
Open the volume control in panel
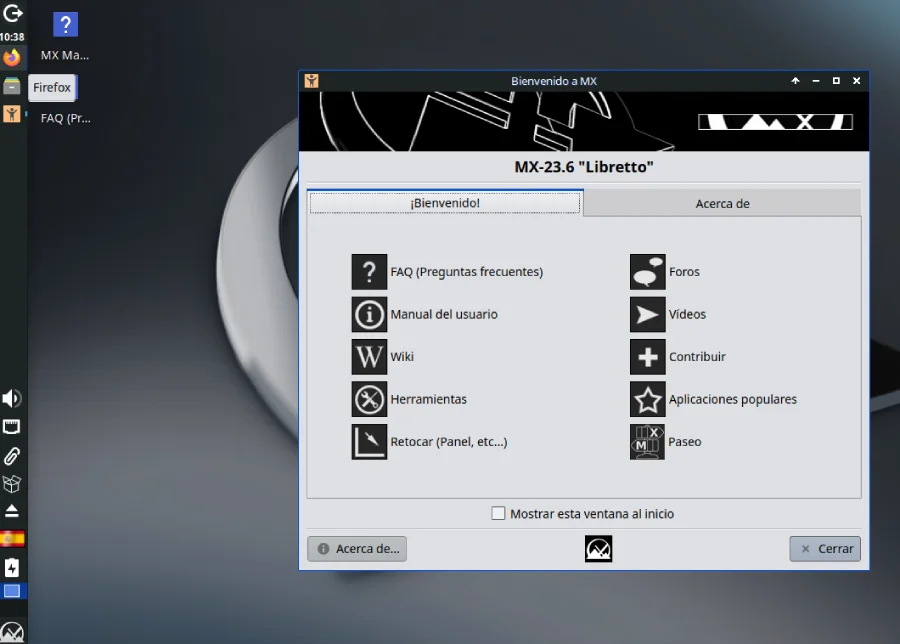(x=12, y=399)
